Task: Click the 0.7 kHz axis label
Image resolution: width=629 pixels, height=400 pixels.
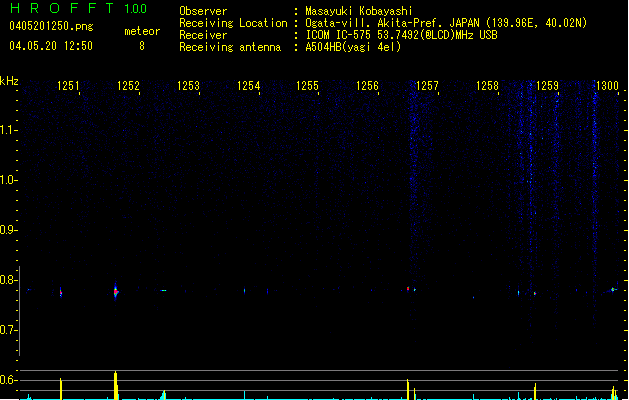Action: [8, 330]
